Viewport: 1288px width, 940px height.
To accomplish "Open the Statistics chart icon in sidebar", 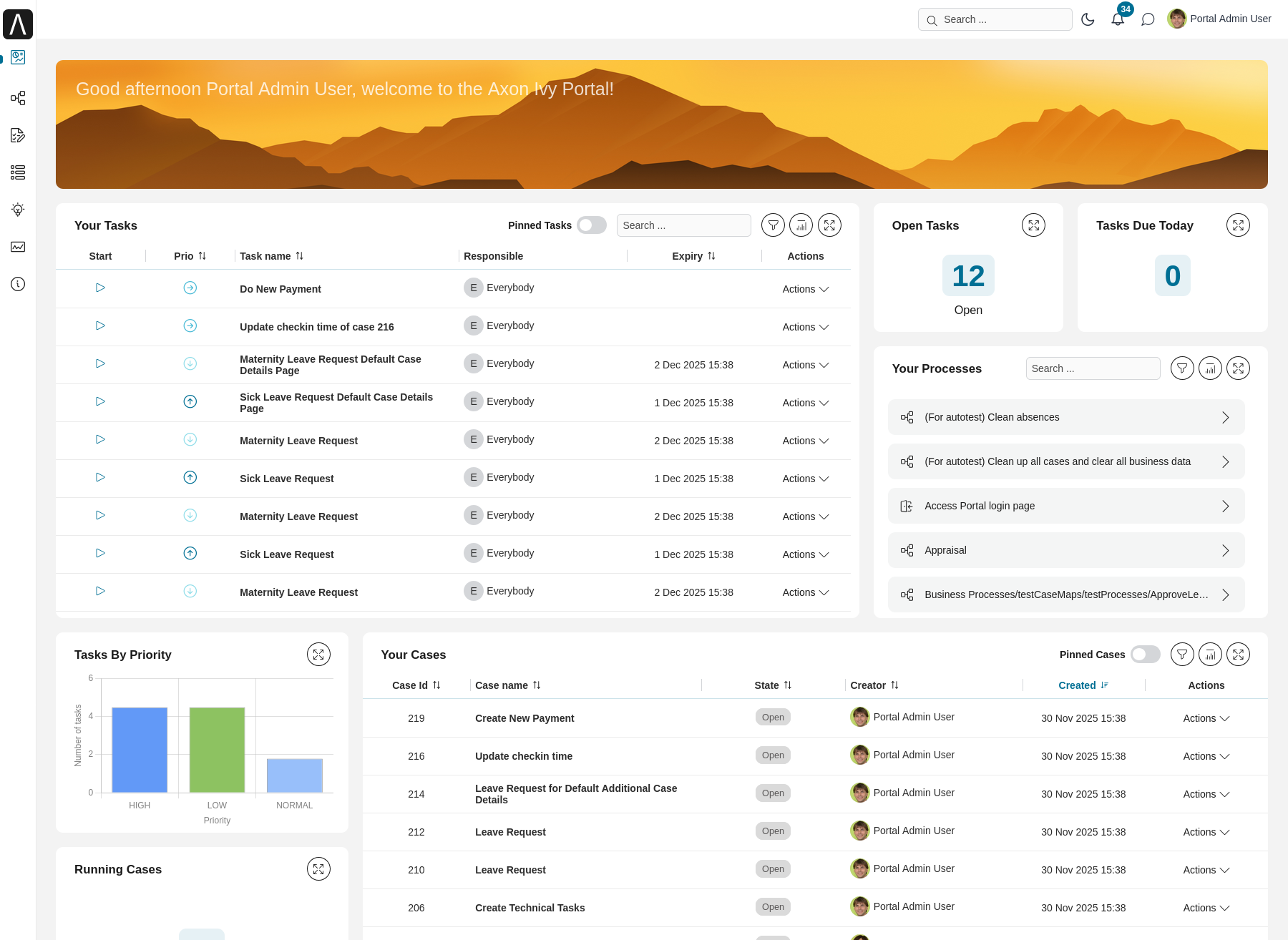I will (18, 247).
